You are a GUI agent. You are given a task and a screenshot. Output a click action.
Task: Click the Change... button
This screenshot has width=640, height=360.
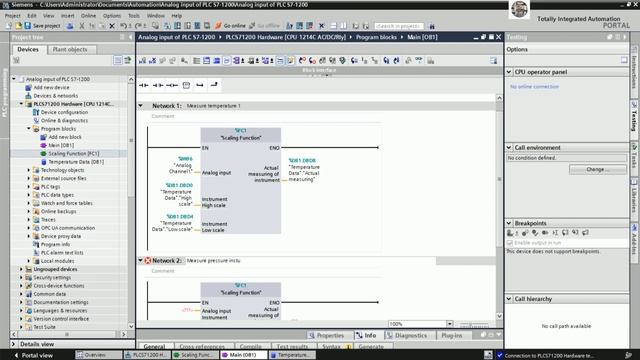coord(598,169)
